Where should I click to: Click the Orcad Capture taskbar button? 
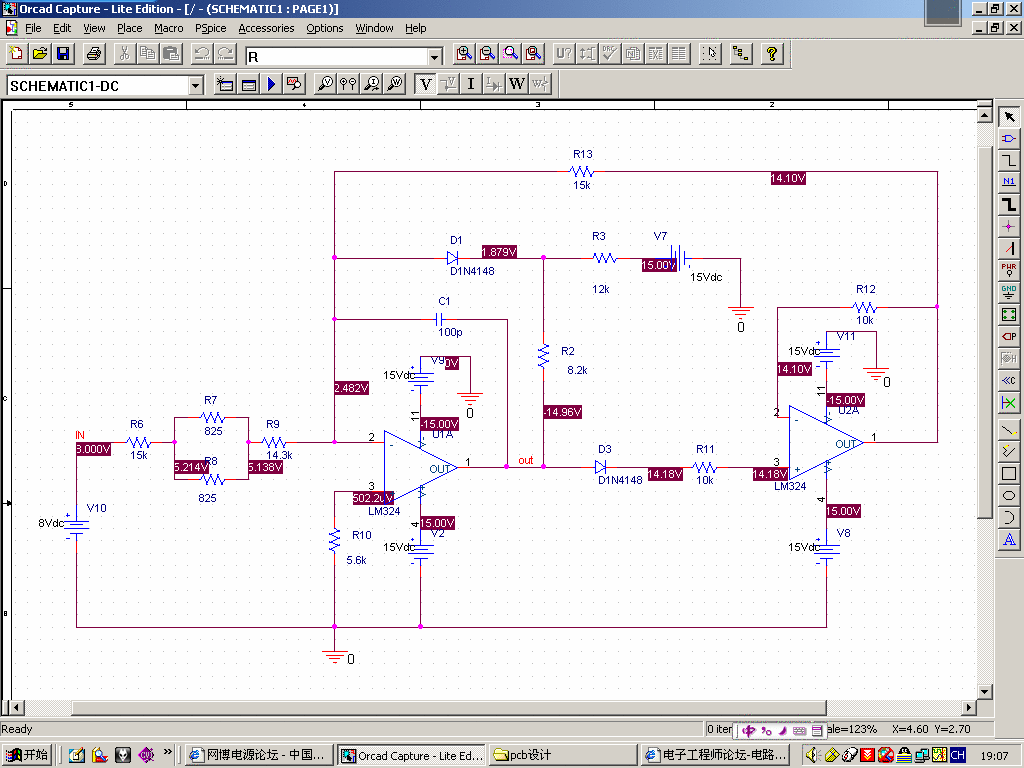point(412,755)
